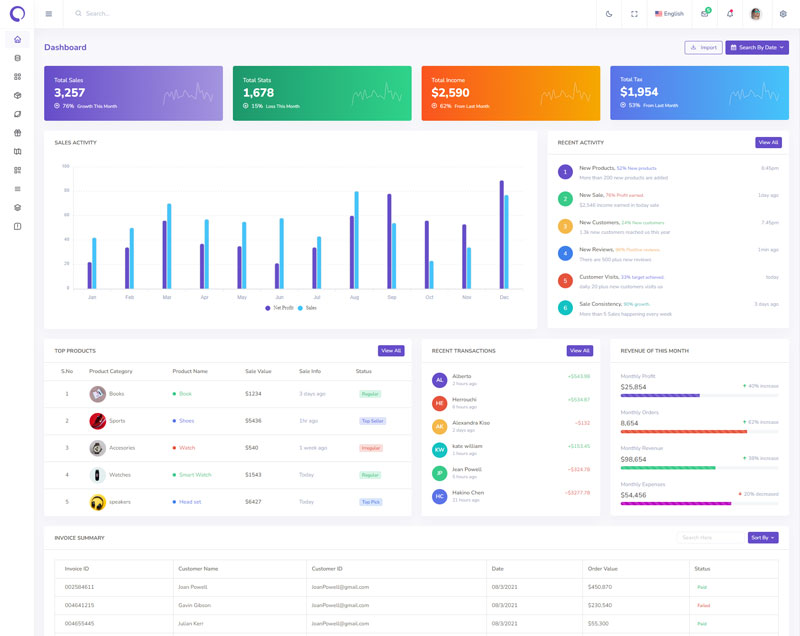Expand the Search By Date dropdown

click(757, 48)
